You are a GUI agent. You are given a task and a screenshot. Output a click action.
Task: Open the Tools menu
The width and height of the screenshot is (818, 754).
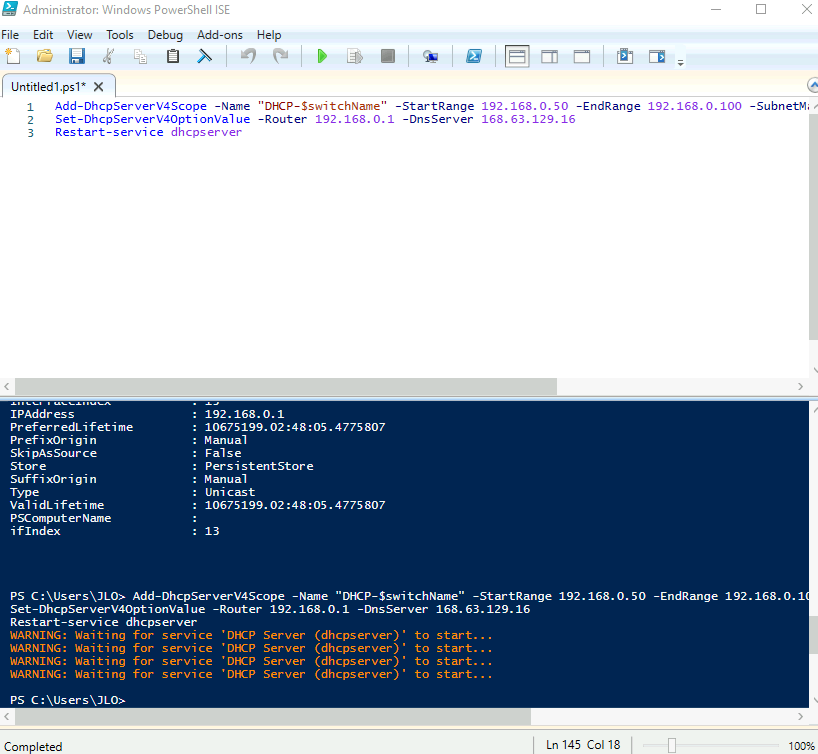120,35
